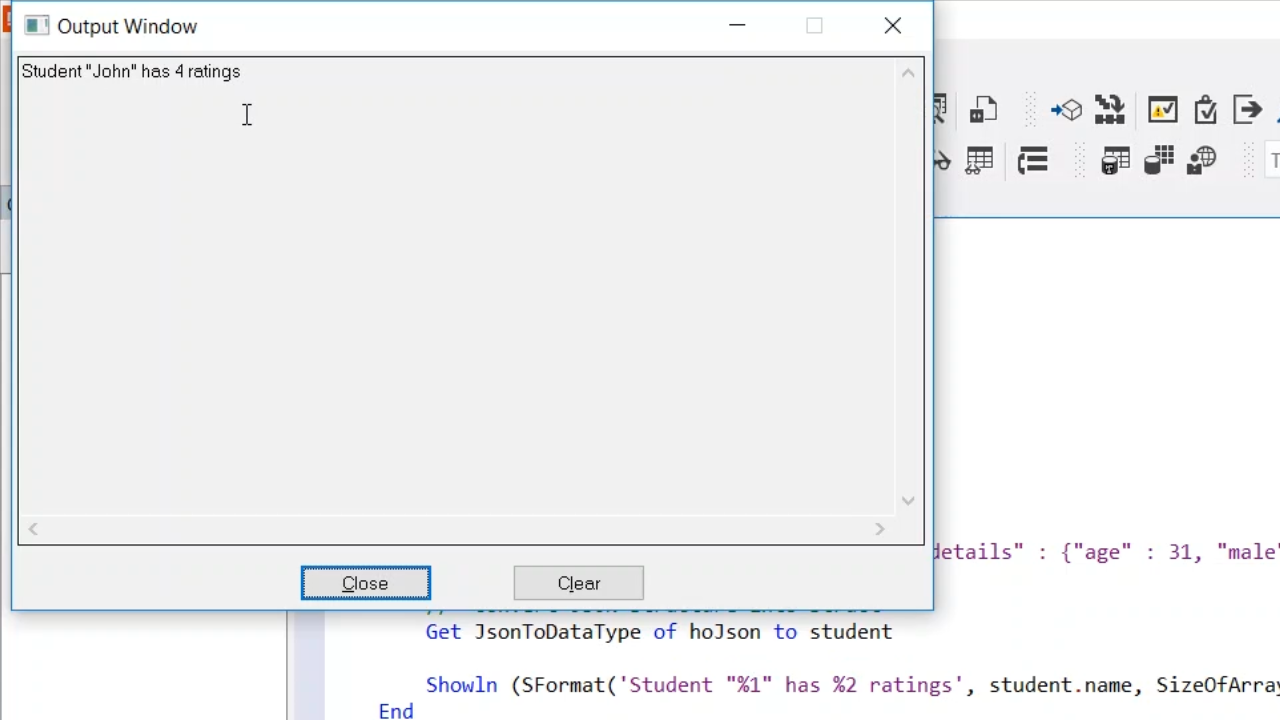Close the Output Window with the X button

[893, 26]
